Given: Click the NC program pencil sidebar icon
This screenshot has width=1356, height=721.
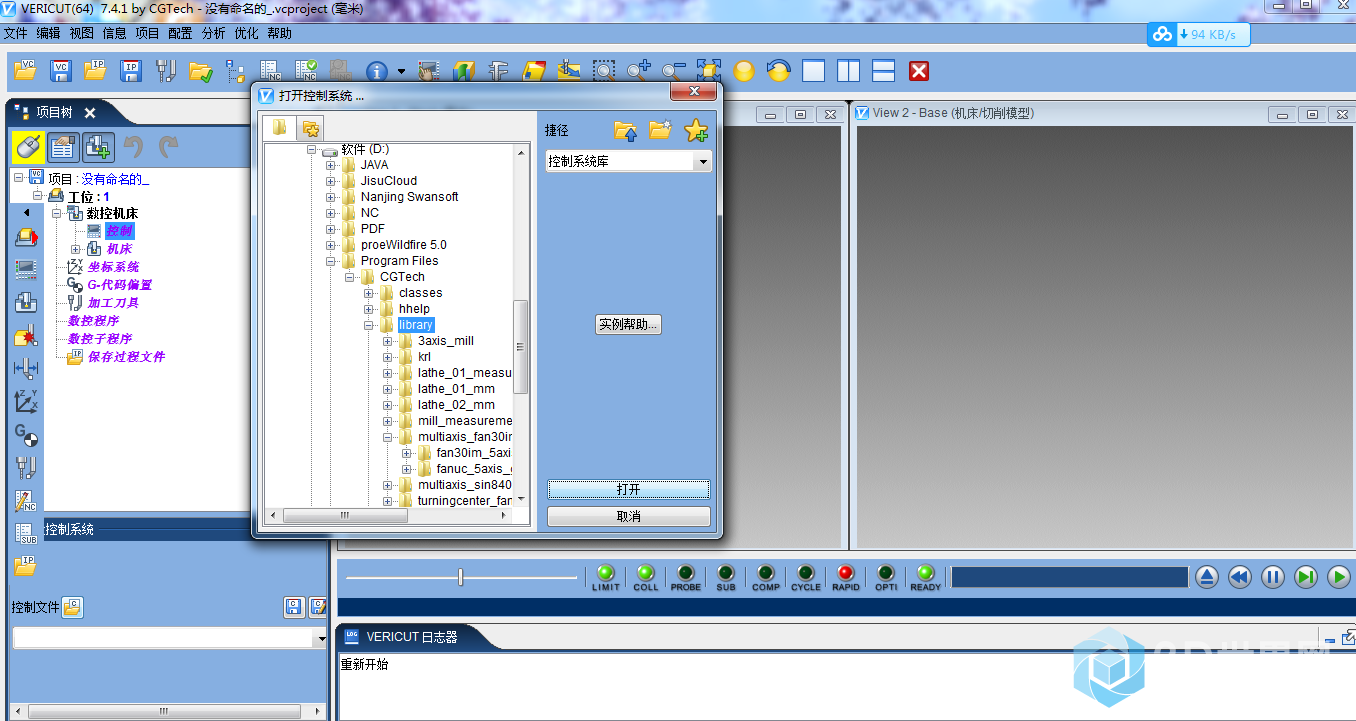Looking at the screenshot, I should pyautogui.click(x=26, y=501).
